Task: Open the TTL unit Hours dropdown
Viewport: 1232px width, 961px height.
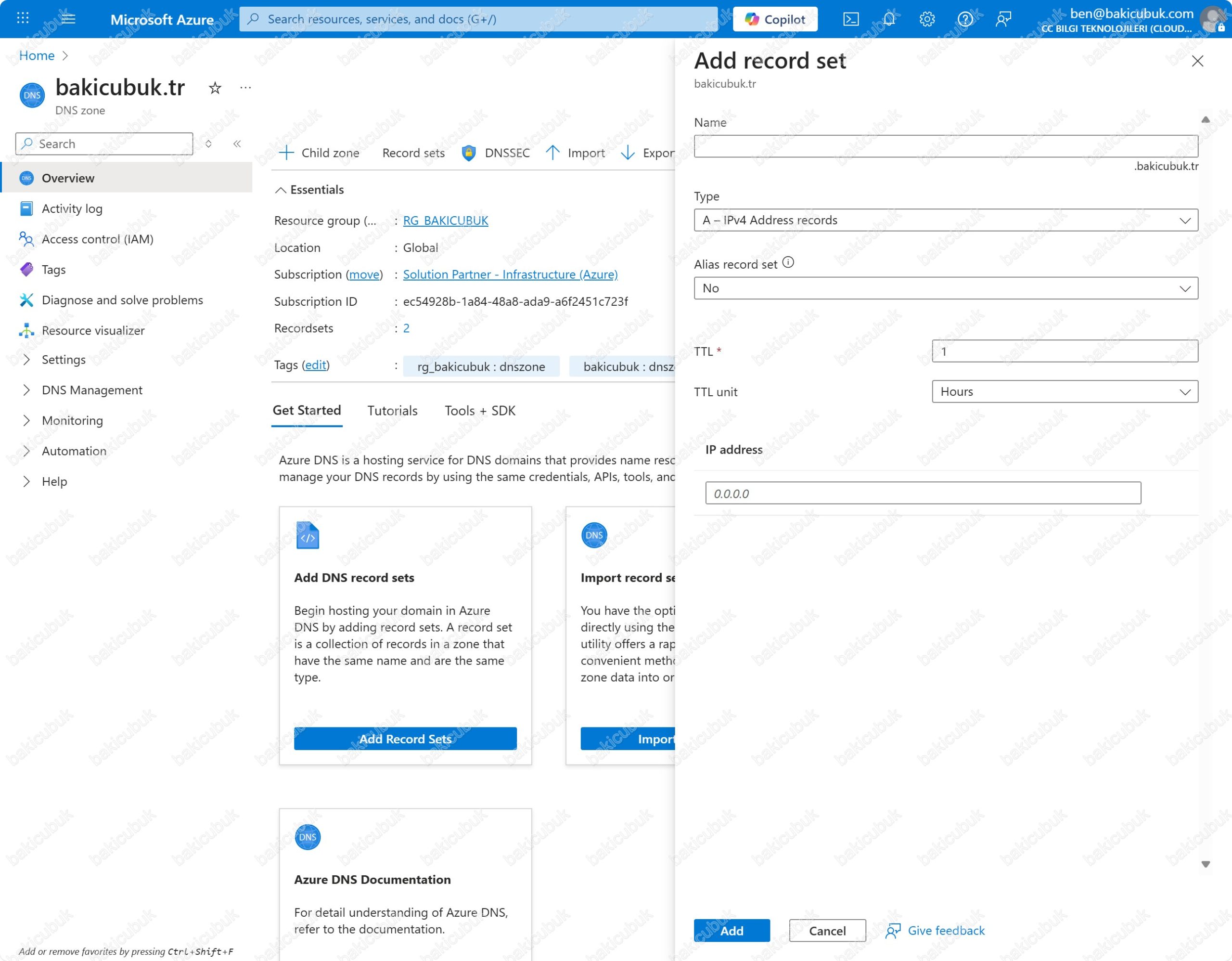Action: pyautogui.click(x=1065, y=391)
